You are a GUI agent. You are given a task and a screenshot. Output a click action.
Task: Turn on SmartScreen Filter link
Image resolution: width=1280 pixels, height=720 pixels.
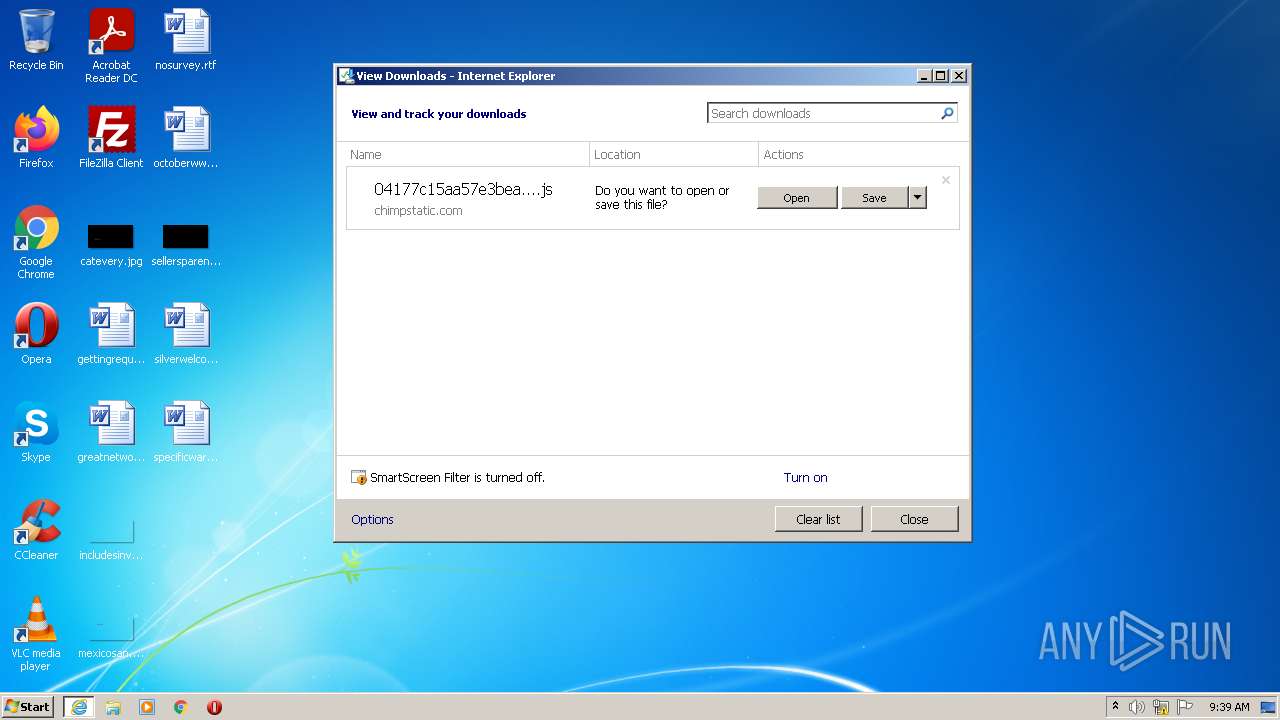pyautogui.click(x=806, y=478)
